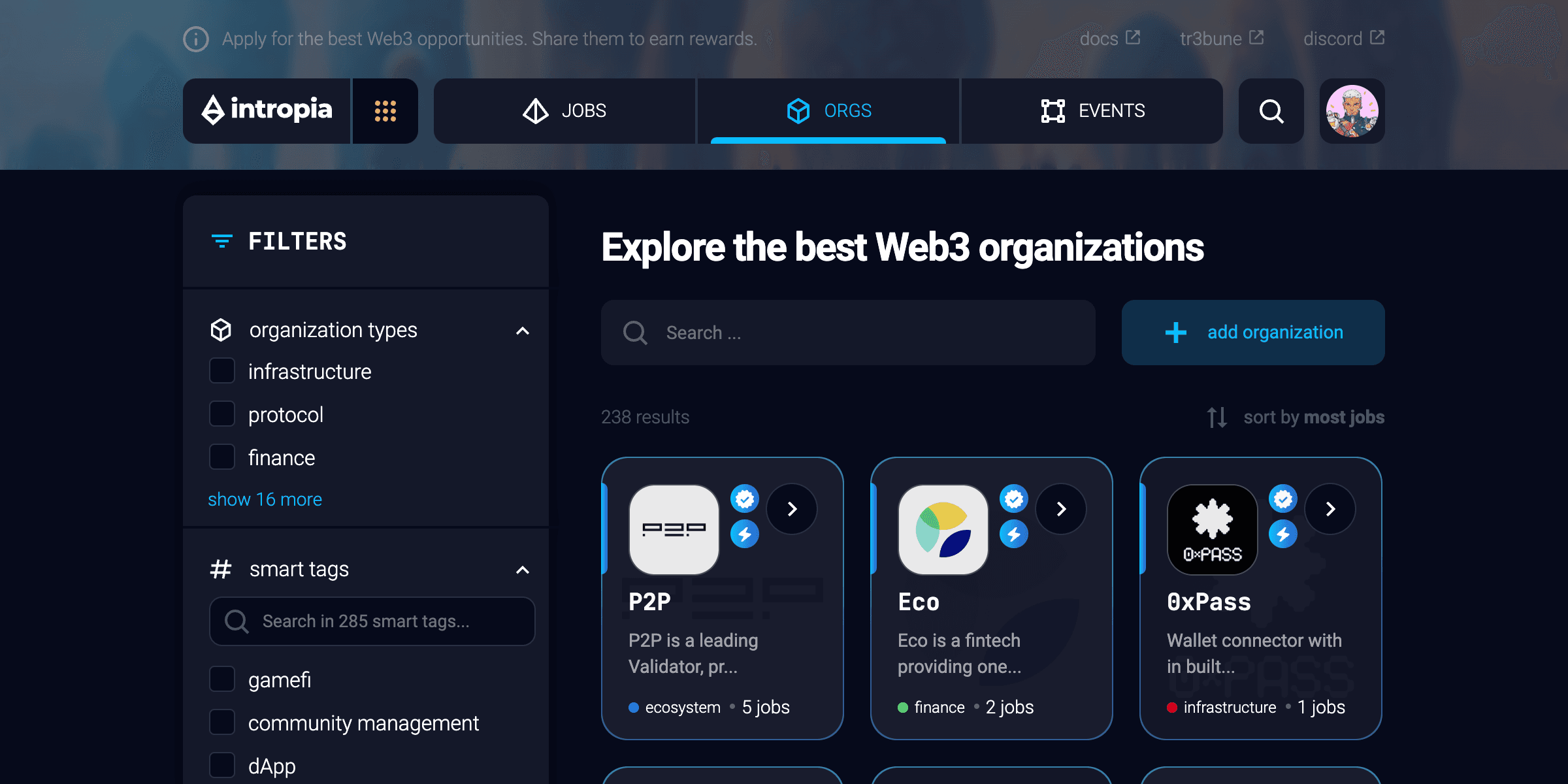Click the add organization button

tap(1253, 333)
